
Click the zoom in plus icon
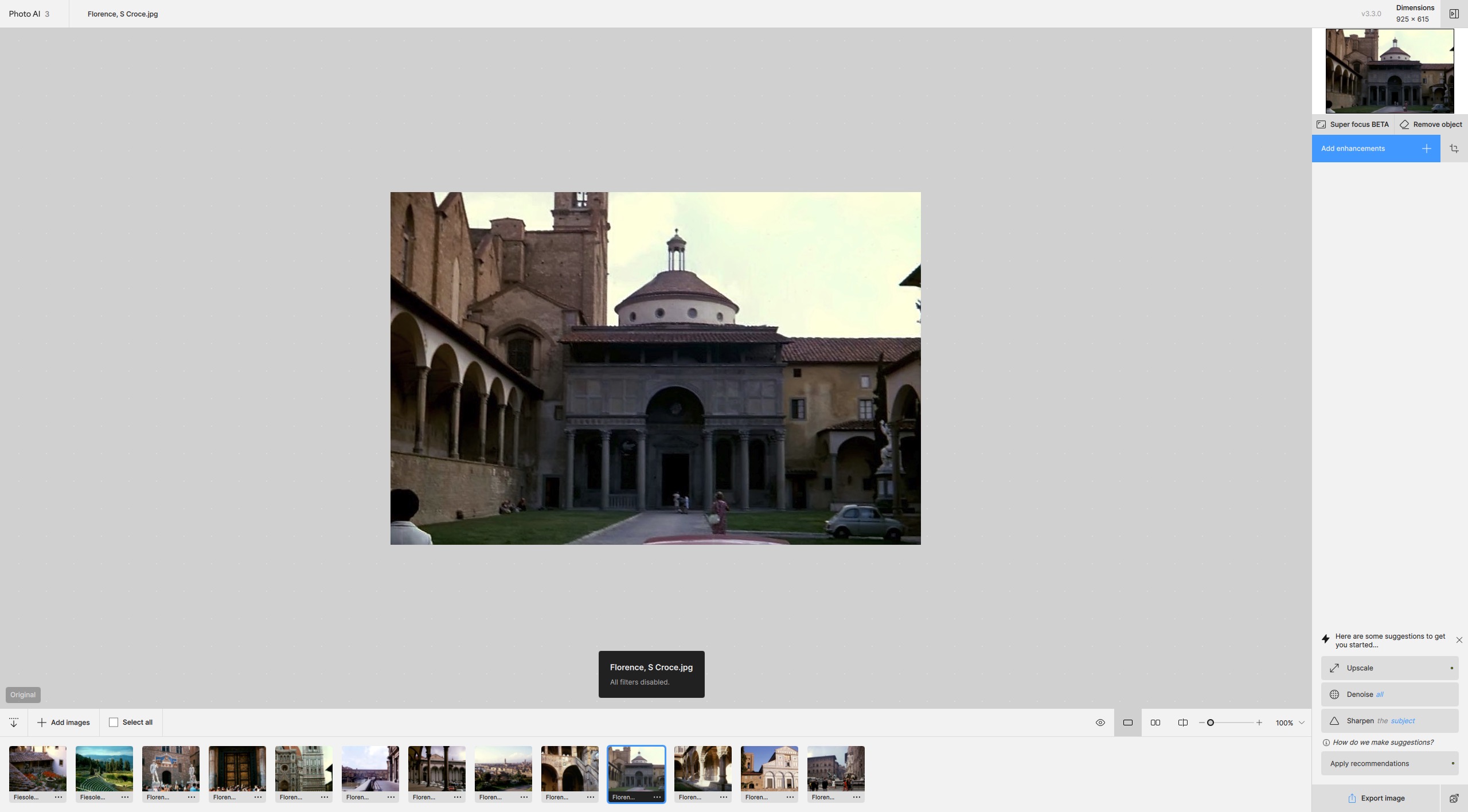[1259, 723]
